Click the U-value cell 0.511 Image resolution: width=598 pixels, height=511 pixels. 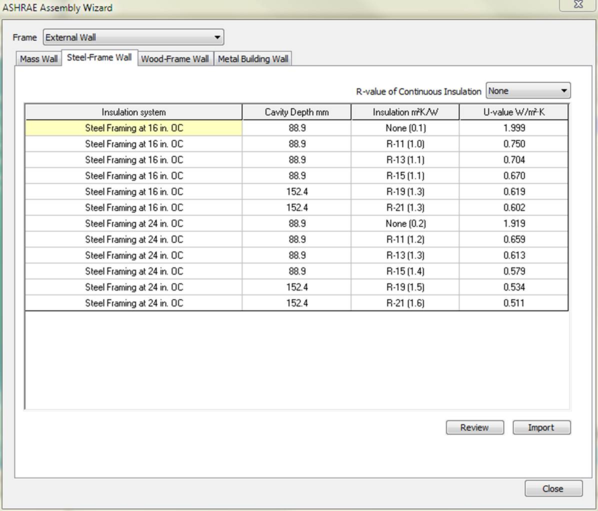point(514,303)
